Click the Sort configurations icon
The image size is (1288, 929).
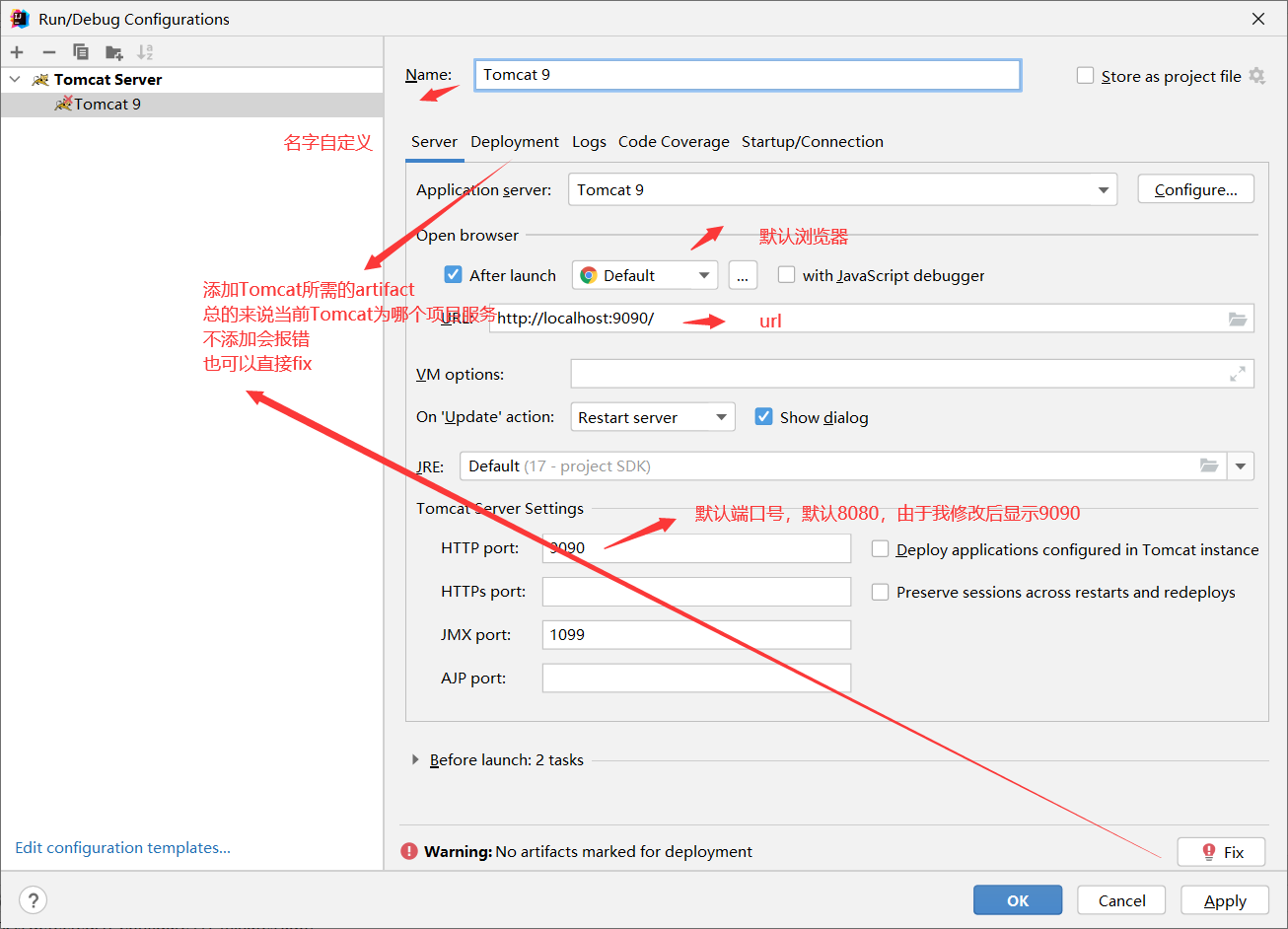[x=146, y=51]
